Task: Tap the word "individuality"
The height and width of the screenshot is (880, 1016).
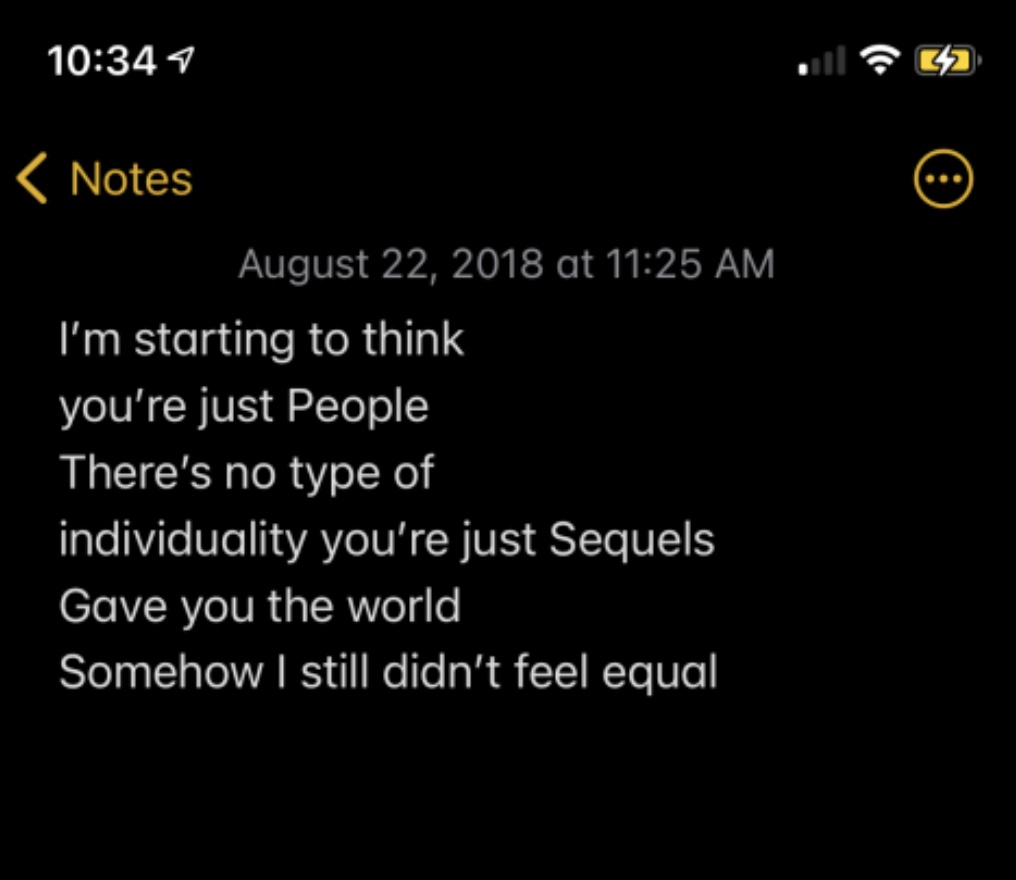Action: point(183,540)
